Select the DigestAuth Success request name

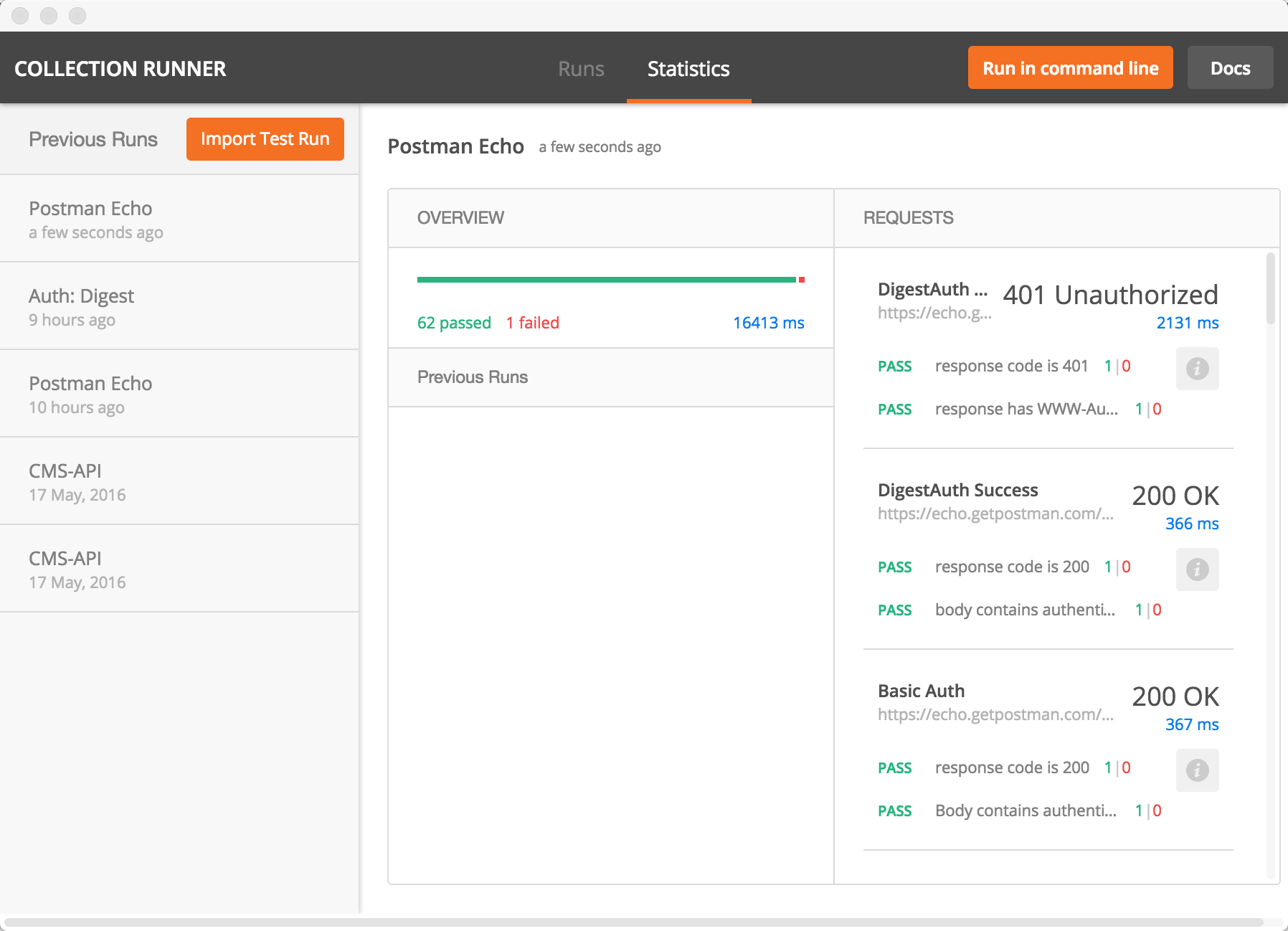tap(957, 490)
